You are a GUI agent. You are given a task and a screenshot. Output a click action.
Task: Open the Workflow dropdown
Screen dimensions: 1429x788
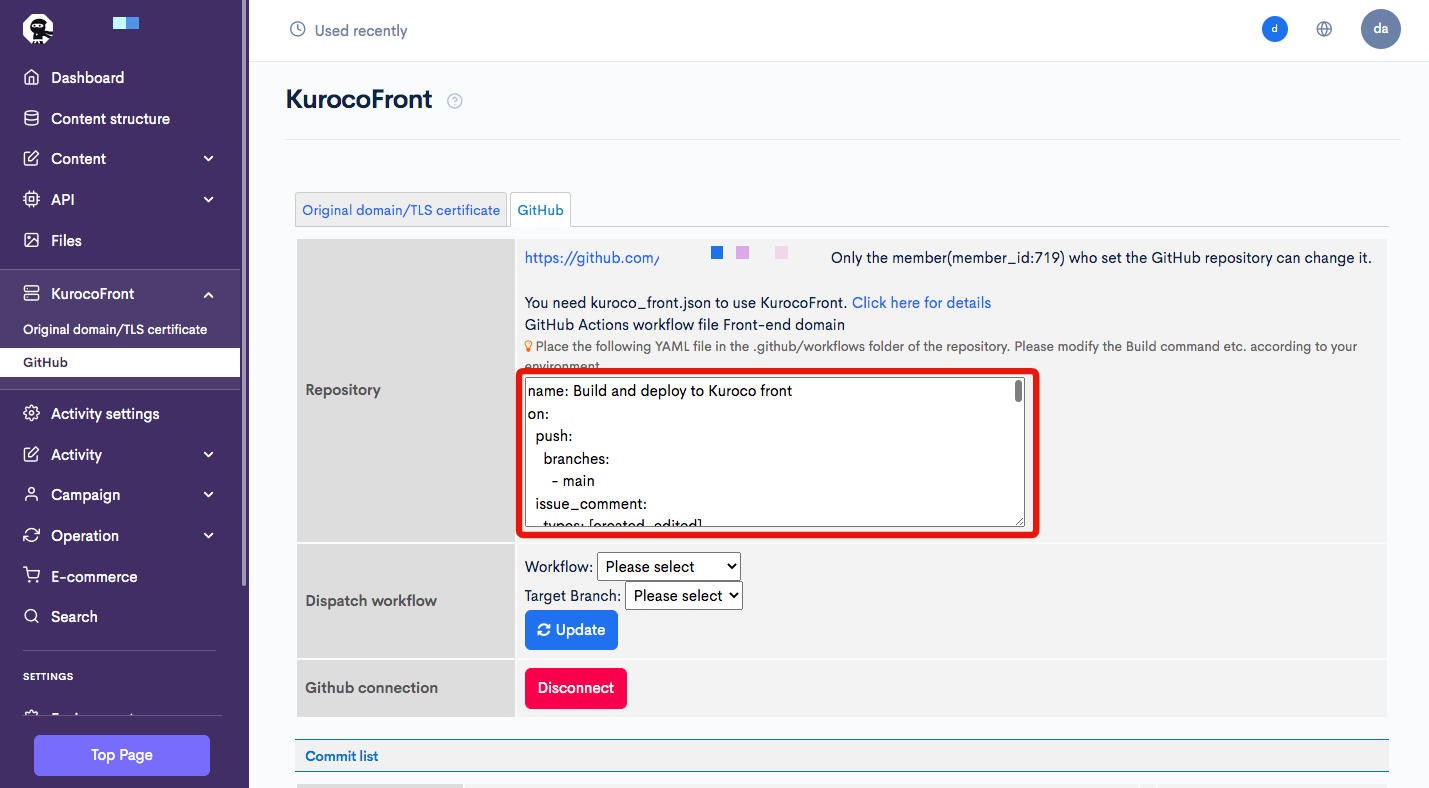669,567
